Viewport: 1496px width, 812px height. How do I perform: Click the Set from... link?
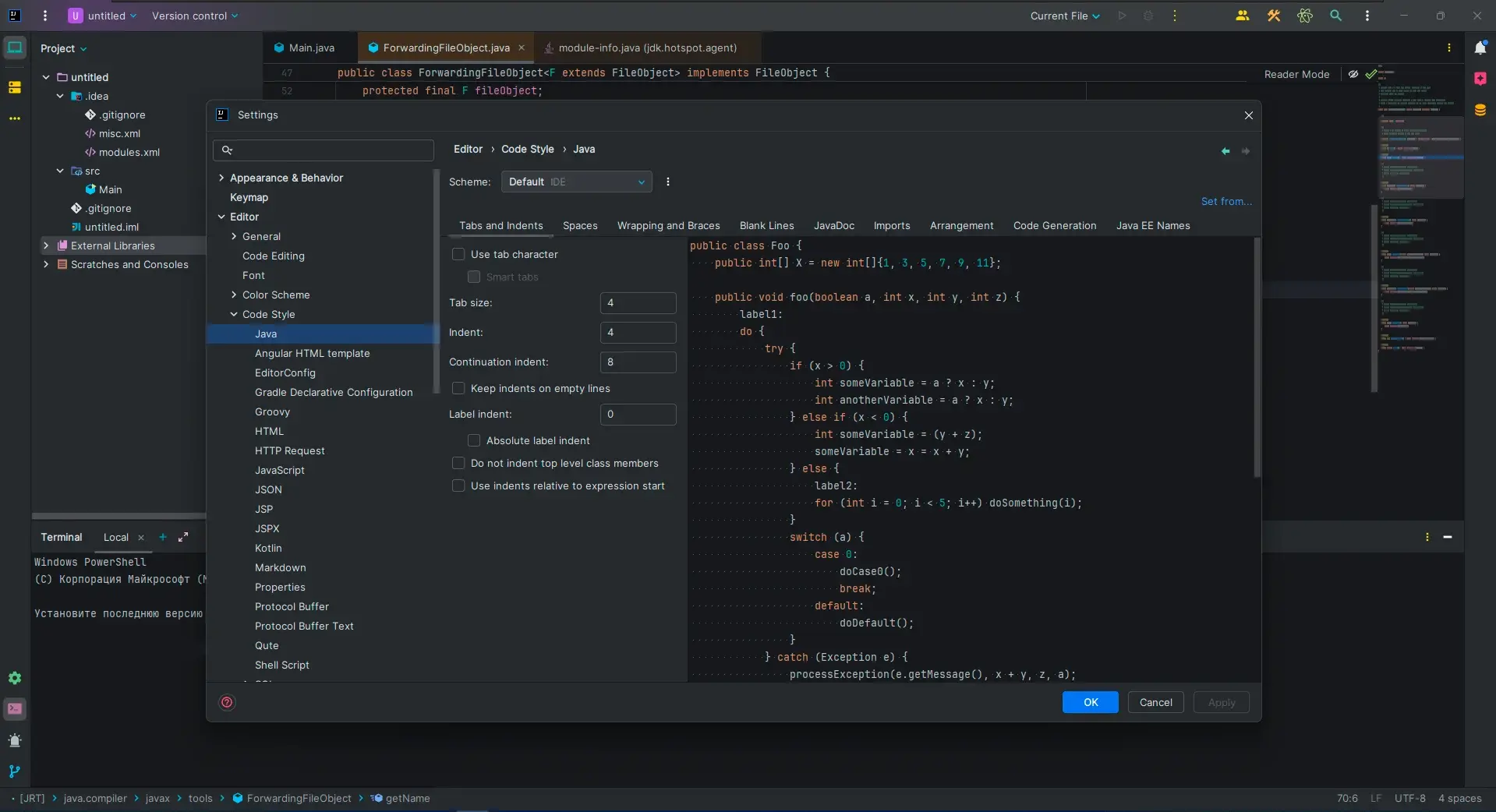point(1225,201)
